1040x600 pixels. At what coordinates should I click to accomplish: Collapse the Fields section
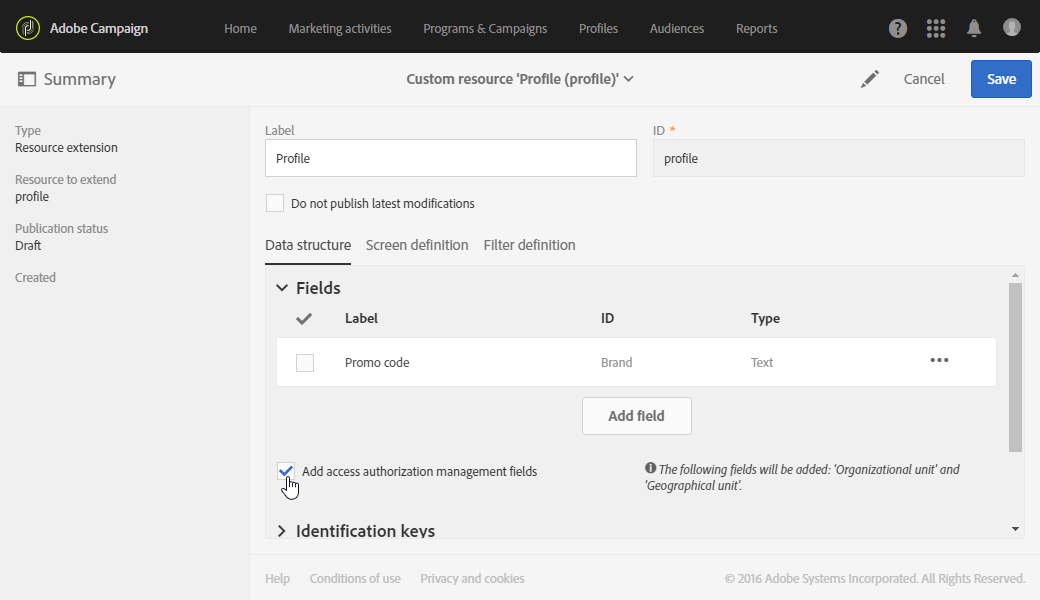[x=282, y=288]
